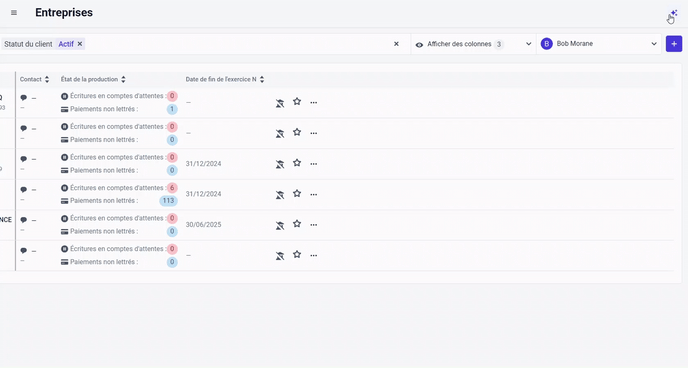Open the AI sparkles assistant icon
The width and height of the screenshot is (688, 368).
(x=674, y=14)
